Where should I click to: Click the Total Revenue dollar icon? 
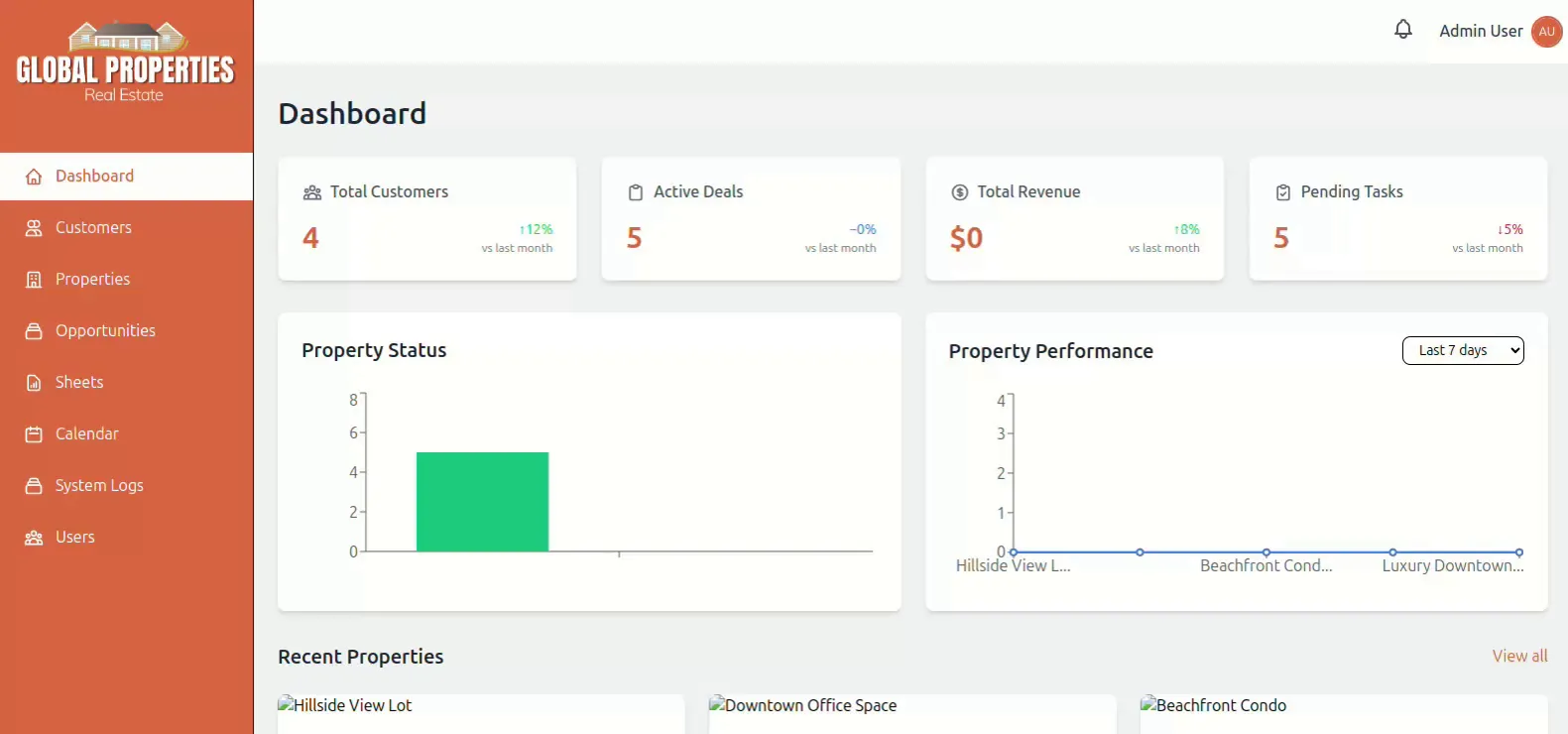(959, 192)
